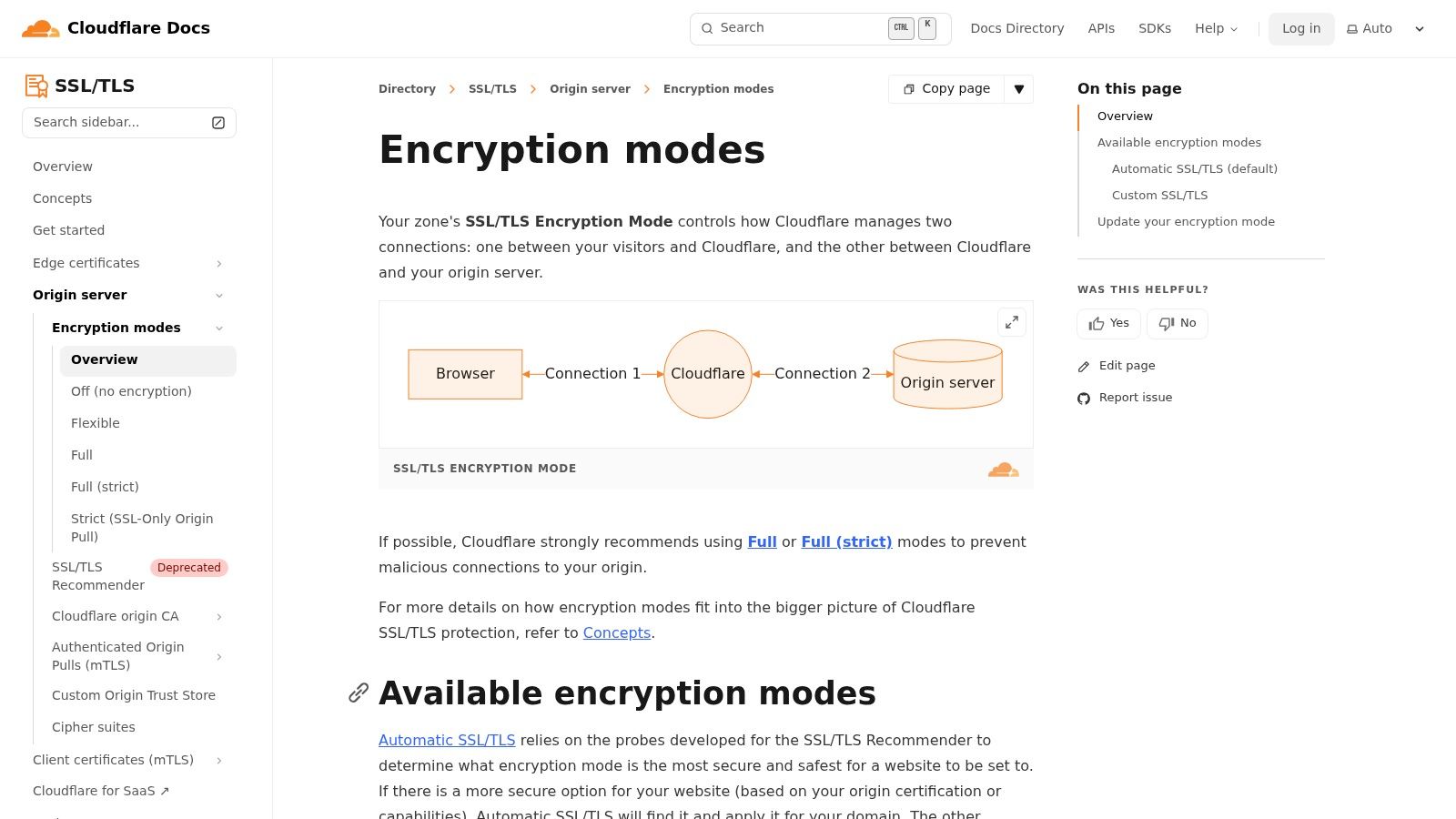Click the Copy page clipboard icon

click(909, 89)
